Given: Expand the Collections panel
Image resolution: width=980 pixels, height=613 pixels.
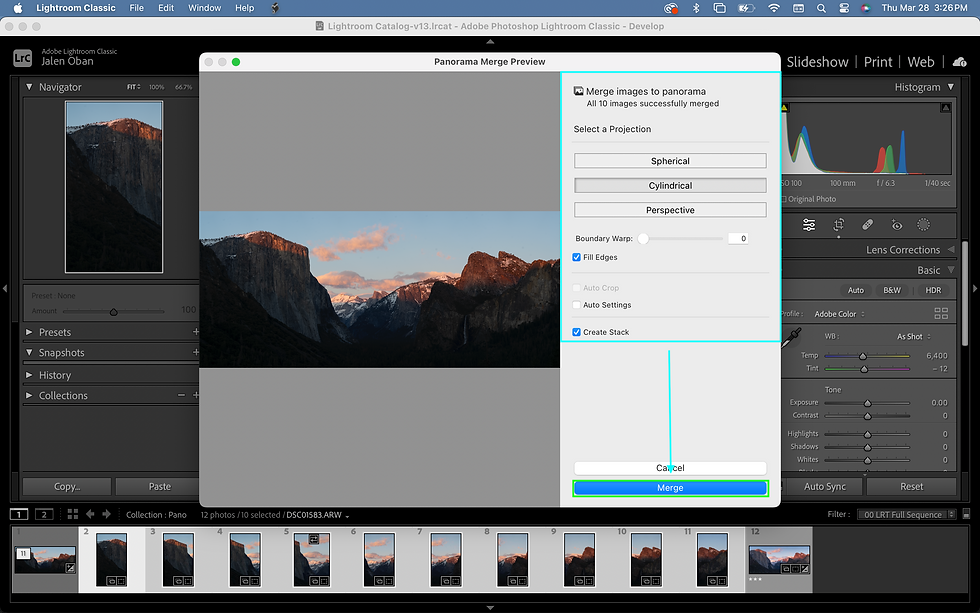Looking at the screenshot, I should tap(29, 395).
